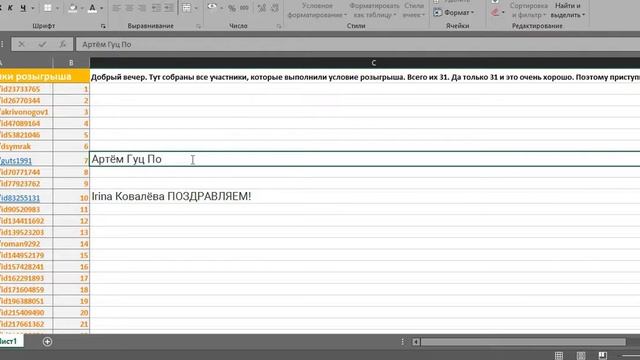This screenshot has width=640, height=360.
Task: Select number cell 15 in column B
Action: point(71,255)
